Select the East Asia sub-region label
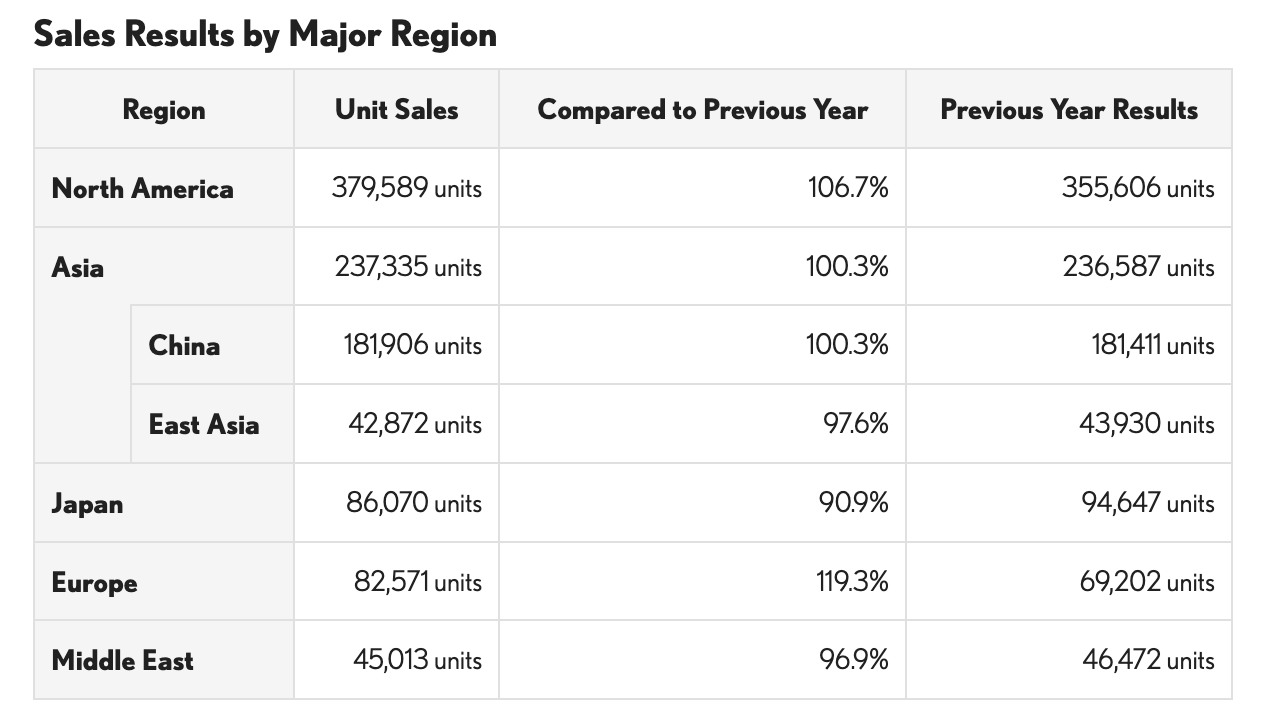The width and height of the screenshot is (1269, 717). (x=204, y=425)
